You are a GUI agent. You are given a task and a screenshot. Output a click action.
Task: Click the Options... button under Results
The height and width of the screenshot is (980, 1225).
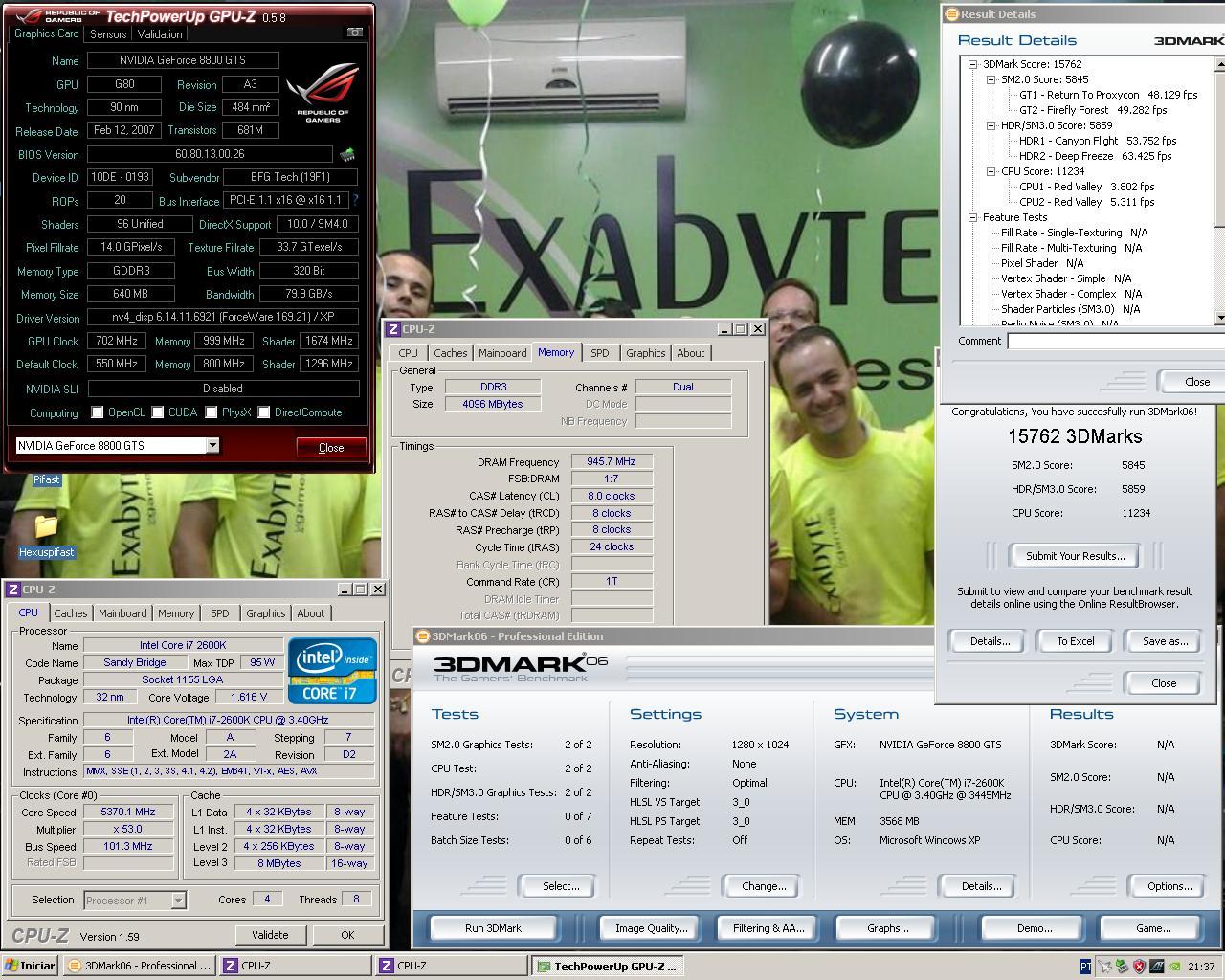1169,886
